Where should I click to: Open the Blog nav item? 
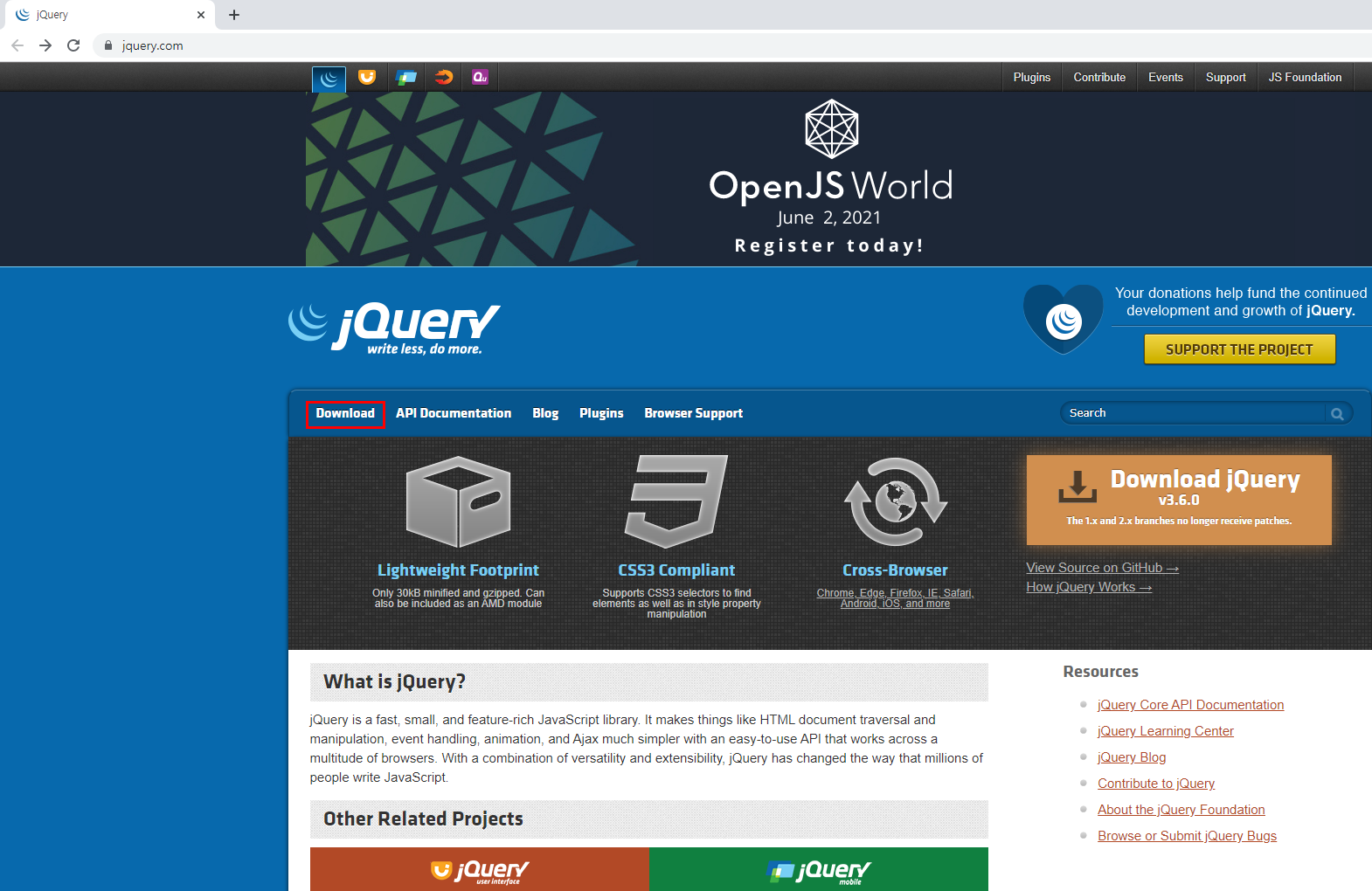click(x=545, y=413)
